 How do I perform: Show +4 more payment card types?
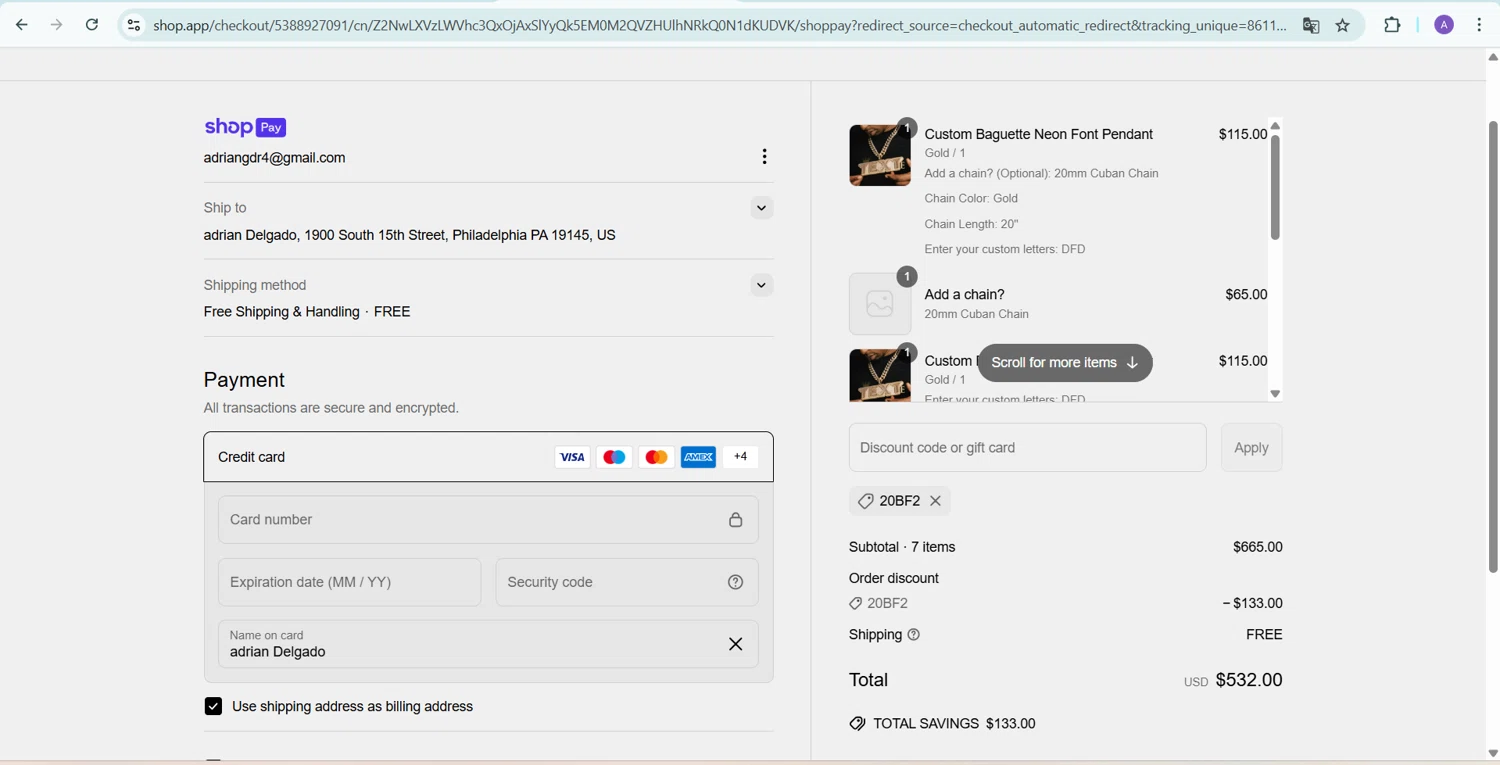tap(740, 457)
